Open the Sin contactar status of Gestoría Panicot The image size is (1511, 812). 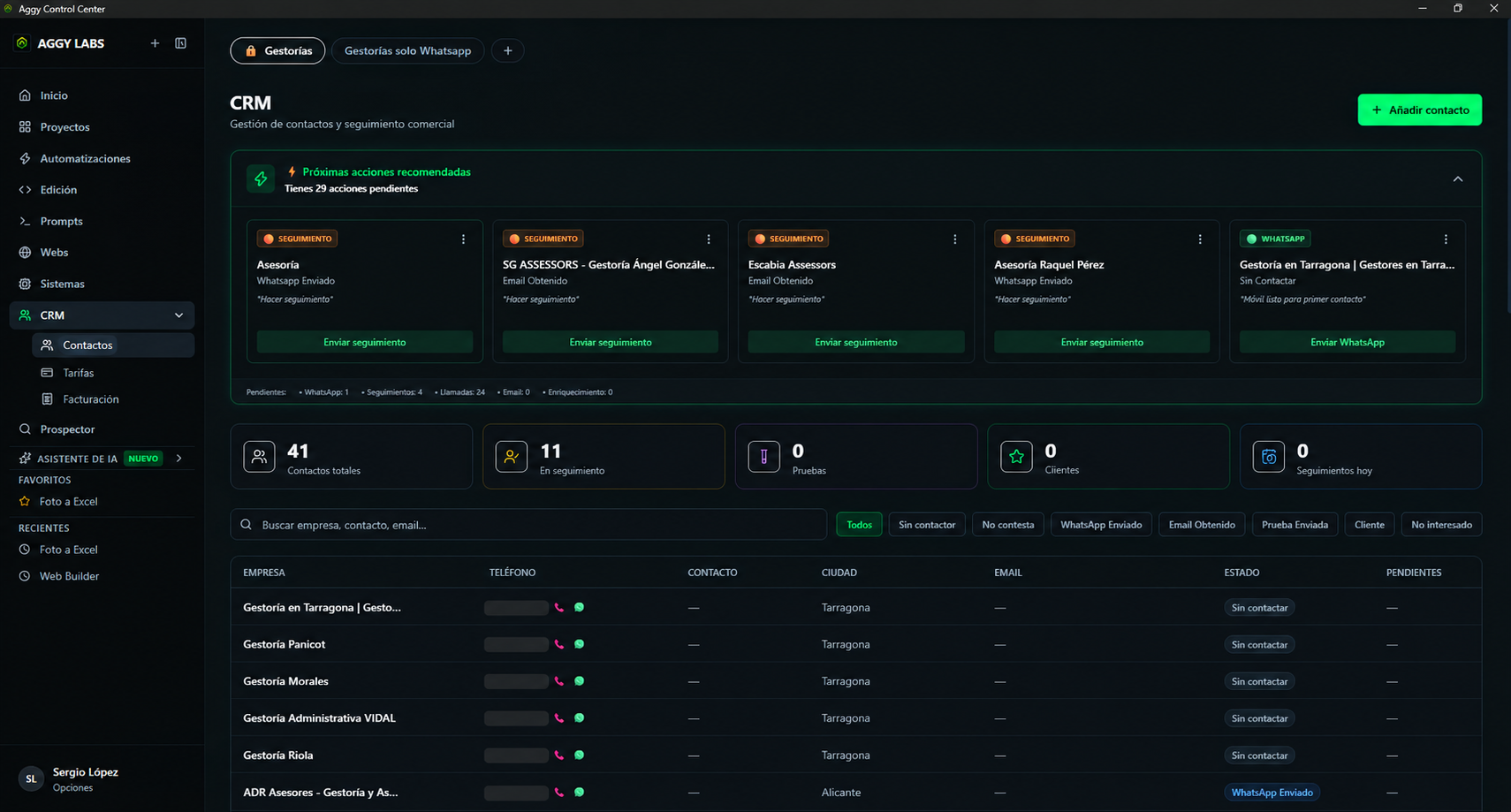pyautogui.click(x=1259, y=645)
